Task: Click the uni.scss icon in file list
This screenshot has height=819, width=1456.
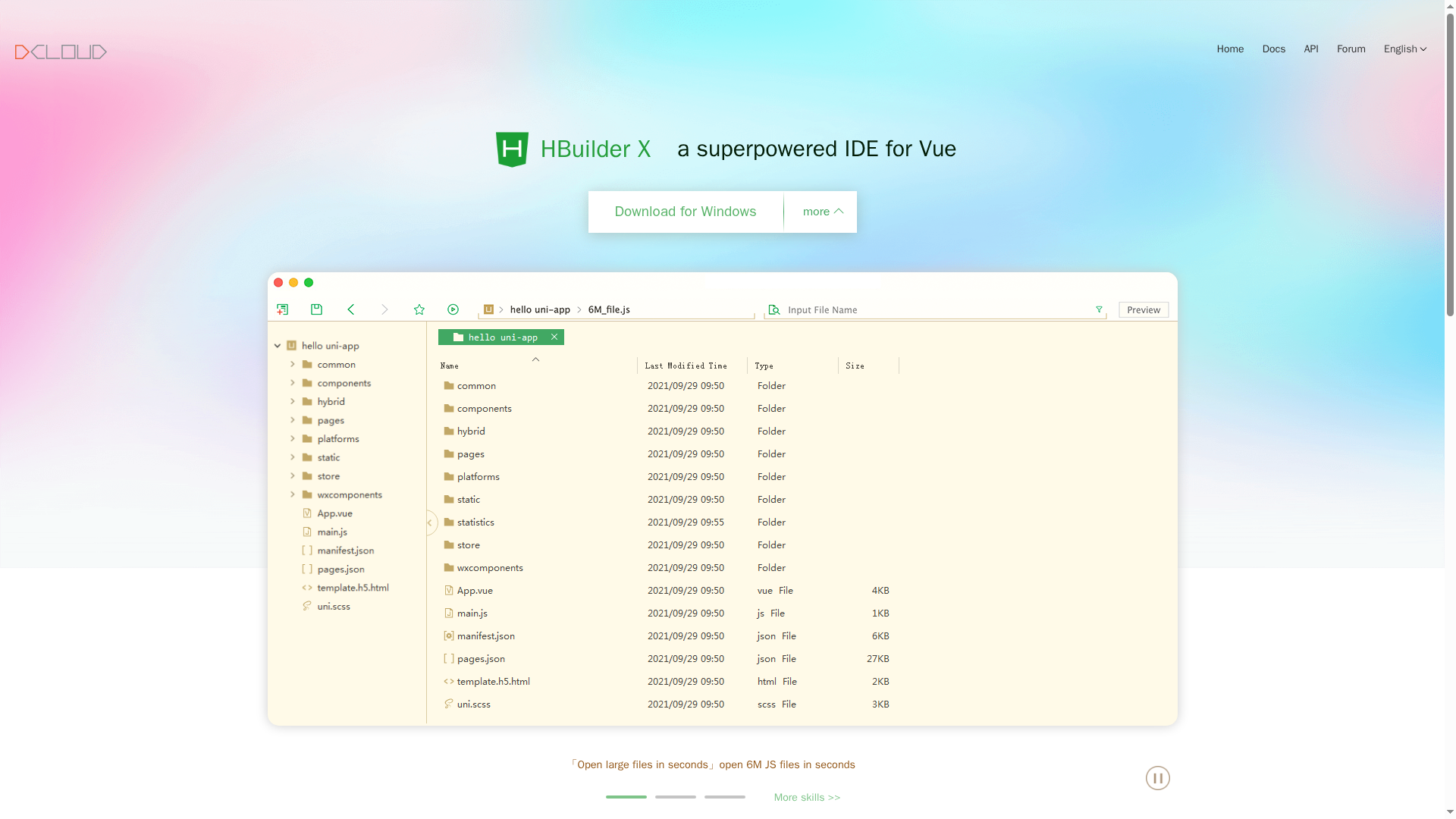Action: point(449,704)
